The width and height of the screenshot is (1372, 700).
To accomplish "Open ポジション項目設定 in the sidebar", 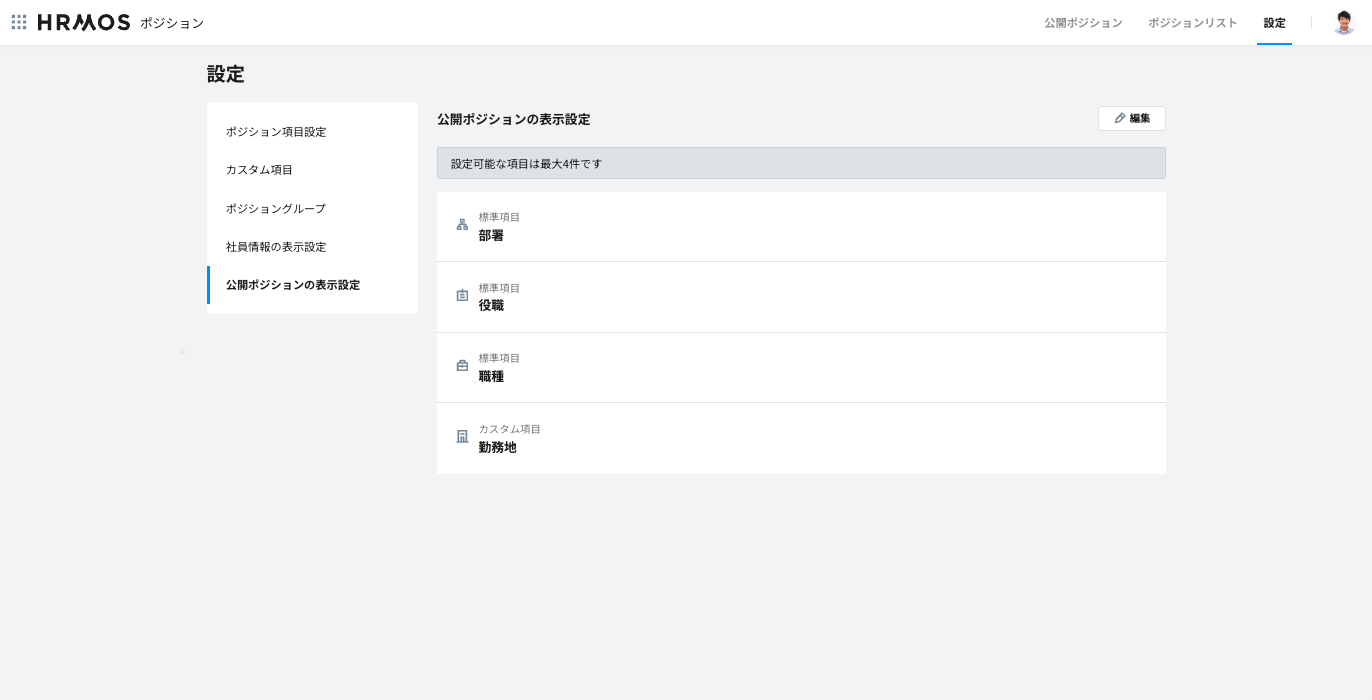I will pos(276,132).
